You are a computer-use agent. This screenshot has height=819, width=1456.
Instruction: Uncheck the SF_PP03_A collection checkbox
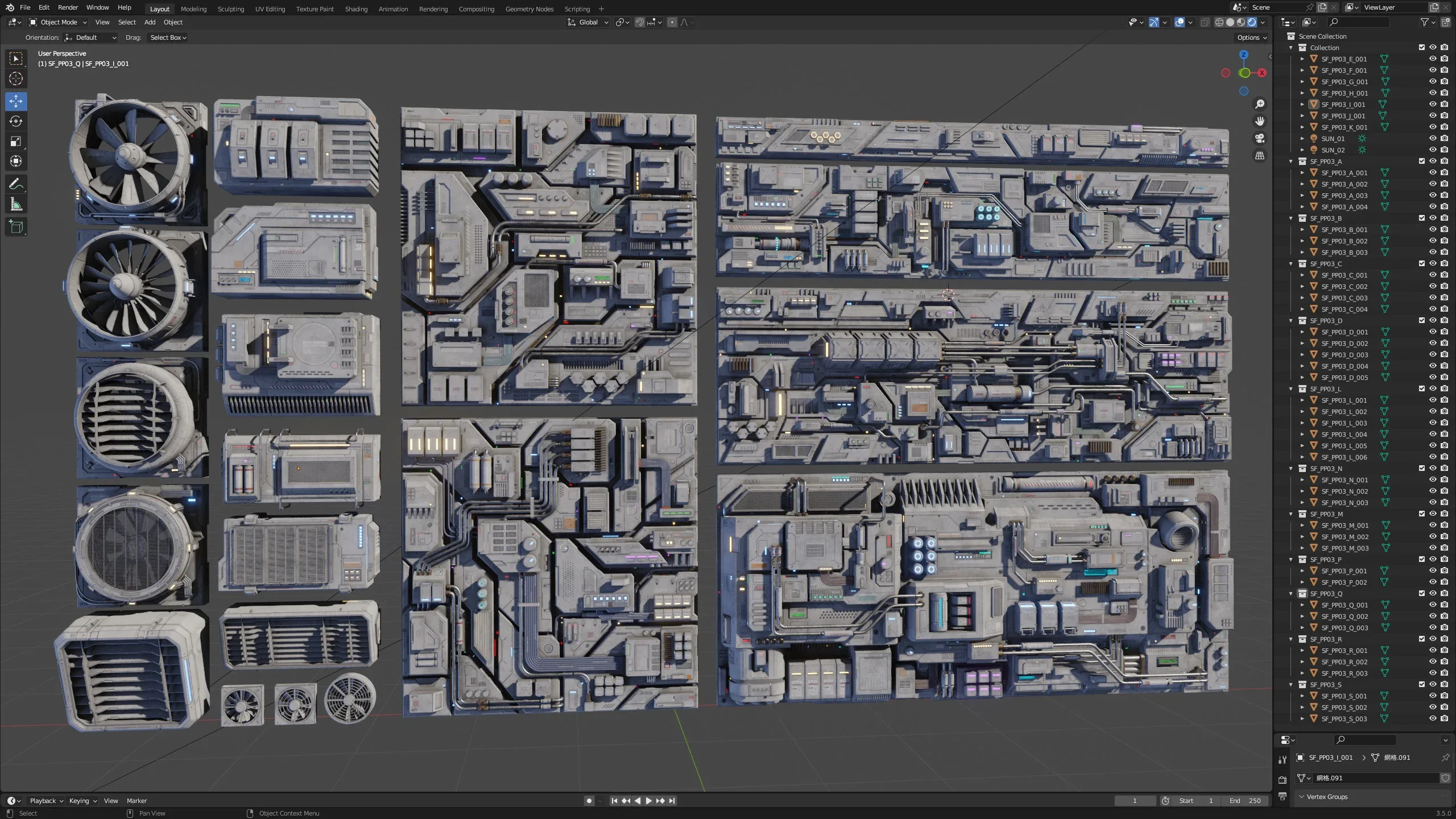point(1421,161)
